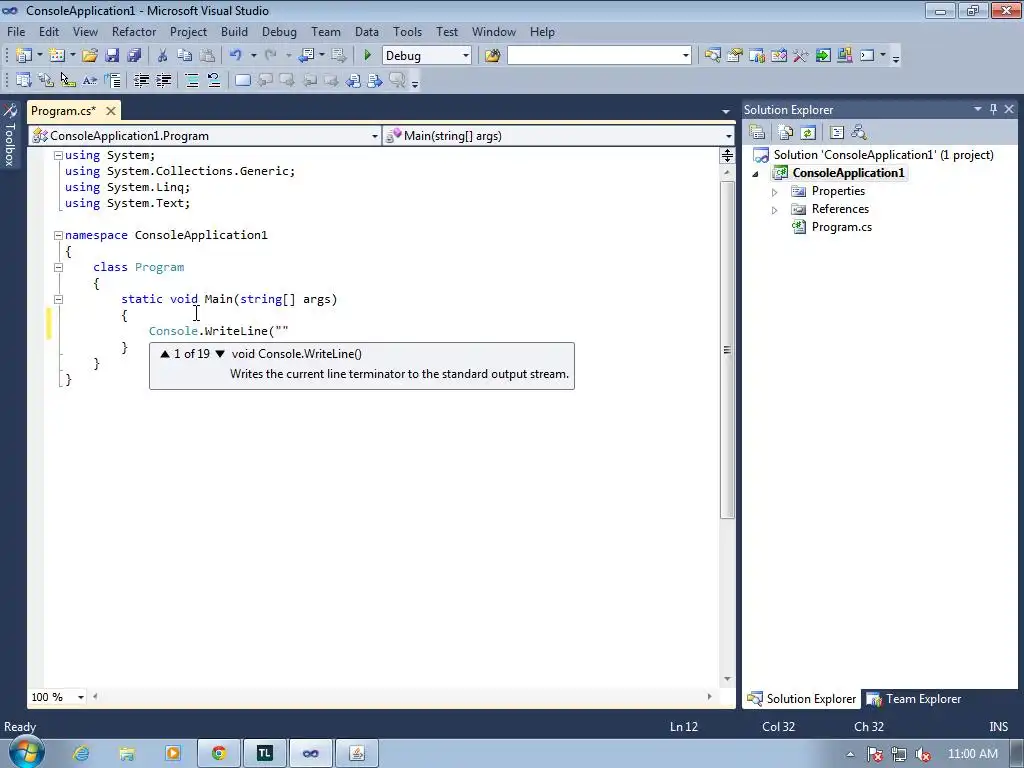Open Chrome from the taskbar
Screen dimensions: 1024x768
click(219, 754)
